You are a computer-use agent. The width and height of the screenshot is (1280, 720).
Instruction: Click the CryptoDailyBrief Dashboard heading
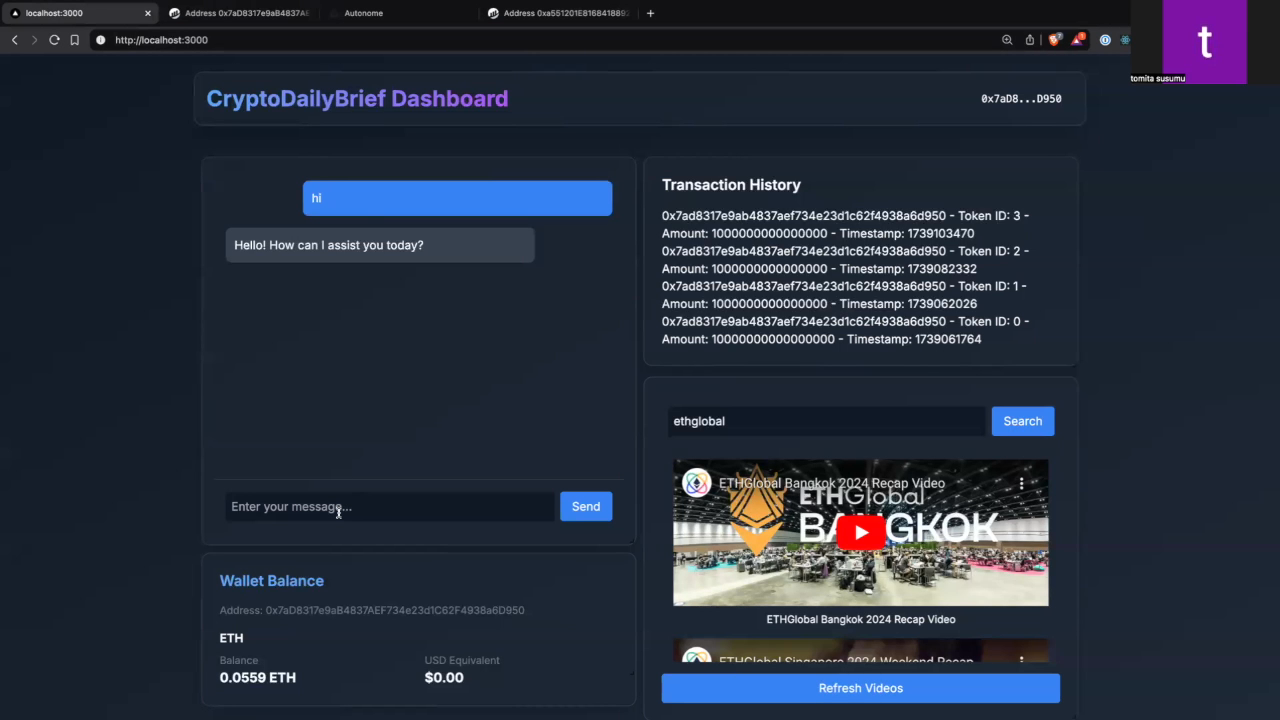[x=357, y=99]
